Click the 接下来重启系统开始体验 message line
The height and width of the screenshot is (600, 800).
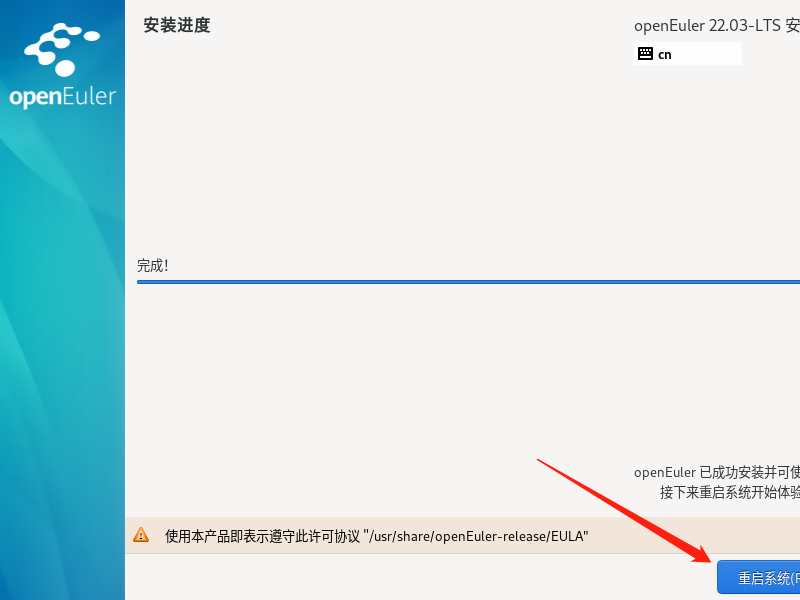(730, 492)
